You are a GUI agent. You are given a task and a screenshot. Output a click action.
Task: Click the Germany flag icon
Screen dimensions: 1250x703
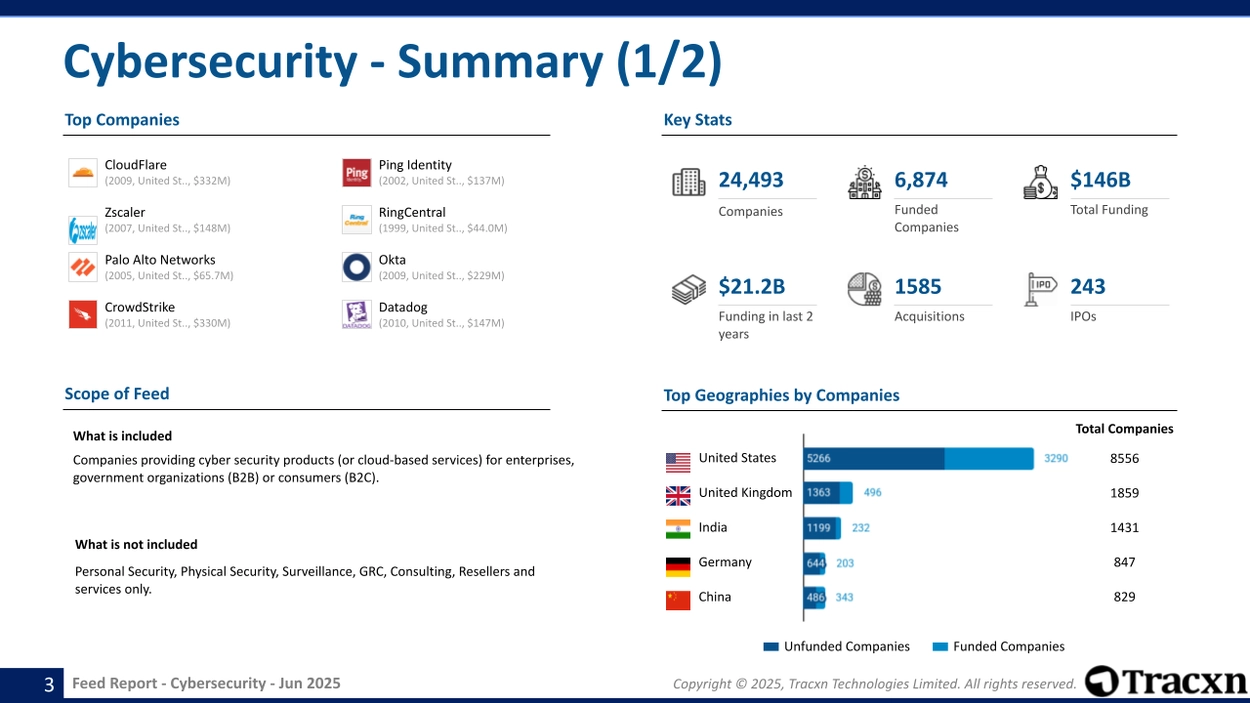click(678, 566)
